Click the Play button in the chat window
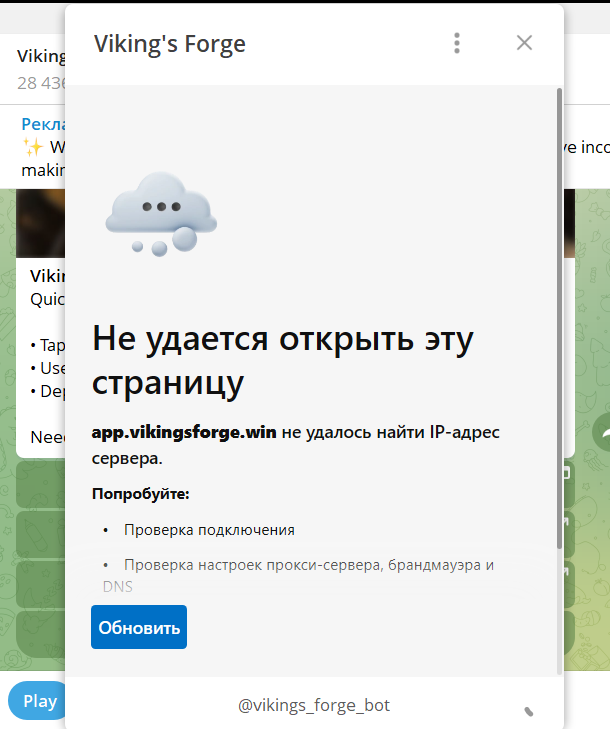The width and height of the screenshot is (610, 729). pos(37,701)
